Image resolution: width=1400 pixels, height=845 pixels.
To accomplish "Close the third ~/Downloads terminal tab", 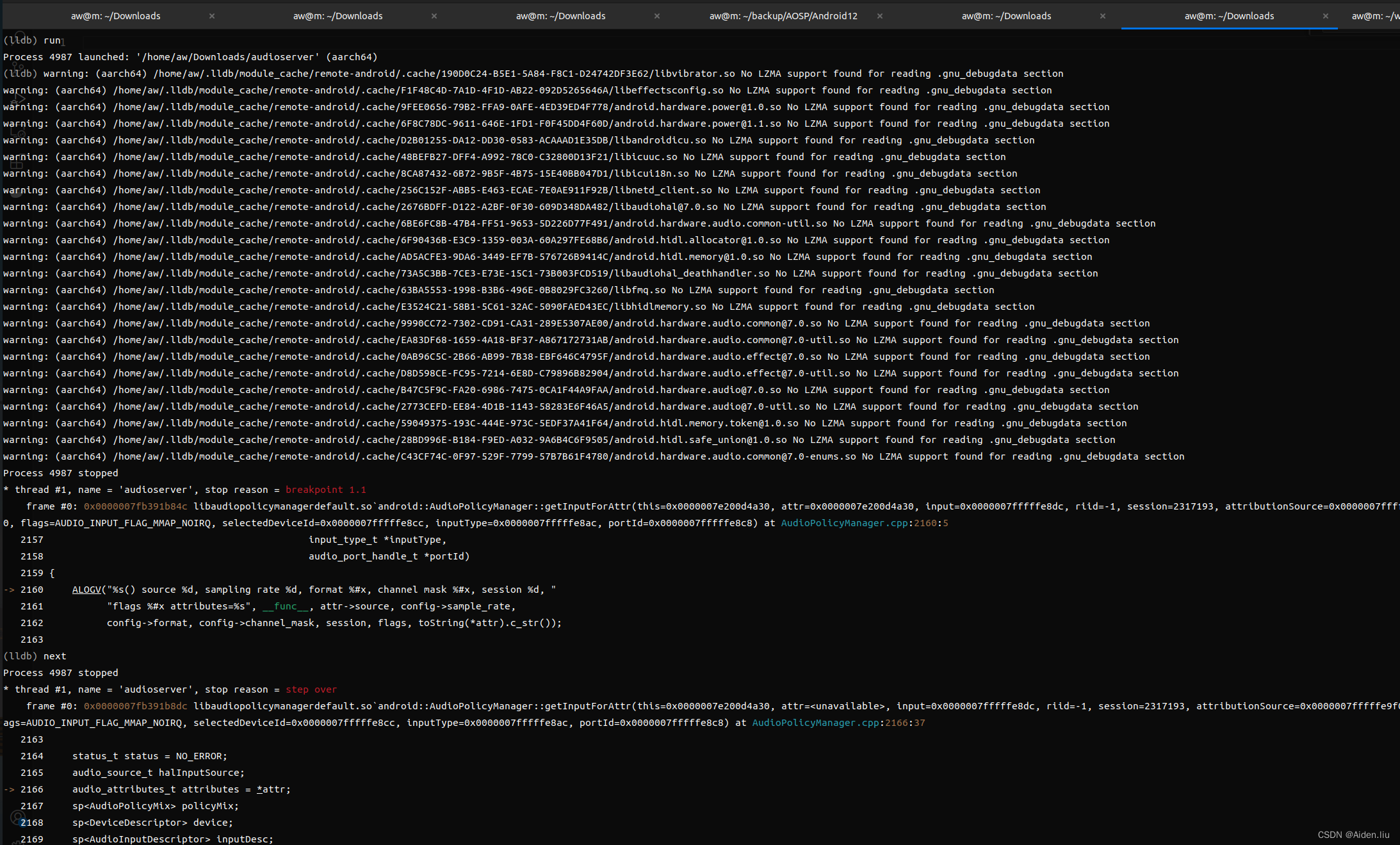I will [657, 16].
